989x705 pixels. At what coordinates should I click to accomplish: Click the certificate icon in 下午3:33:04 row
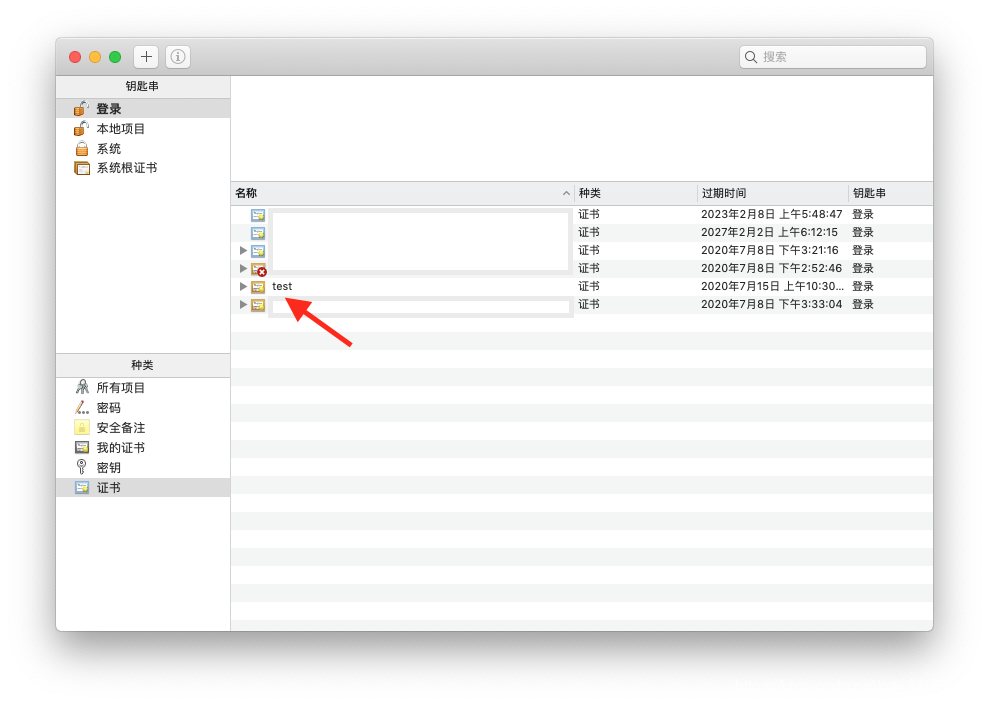pyautogui.click(x=258, y=305)
